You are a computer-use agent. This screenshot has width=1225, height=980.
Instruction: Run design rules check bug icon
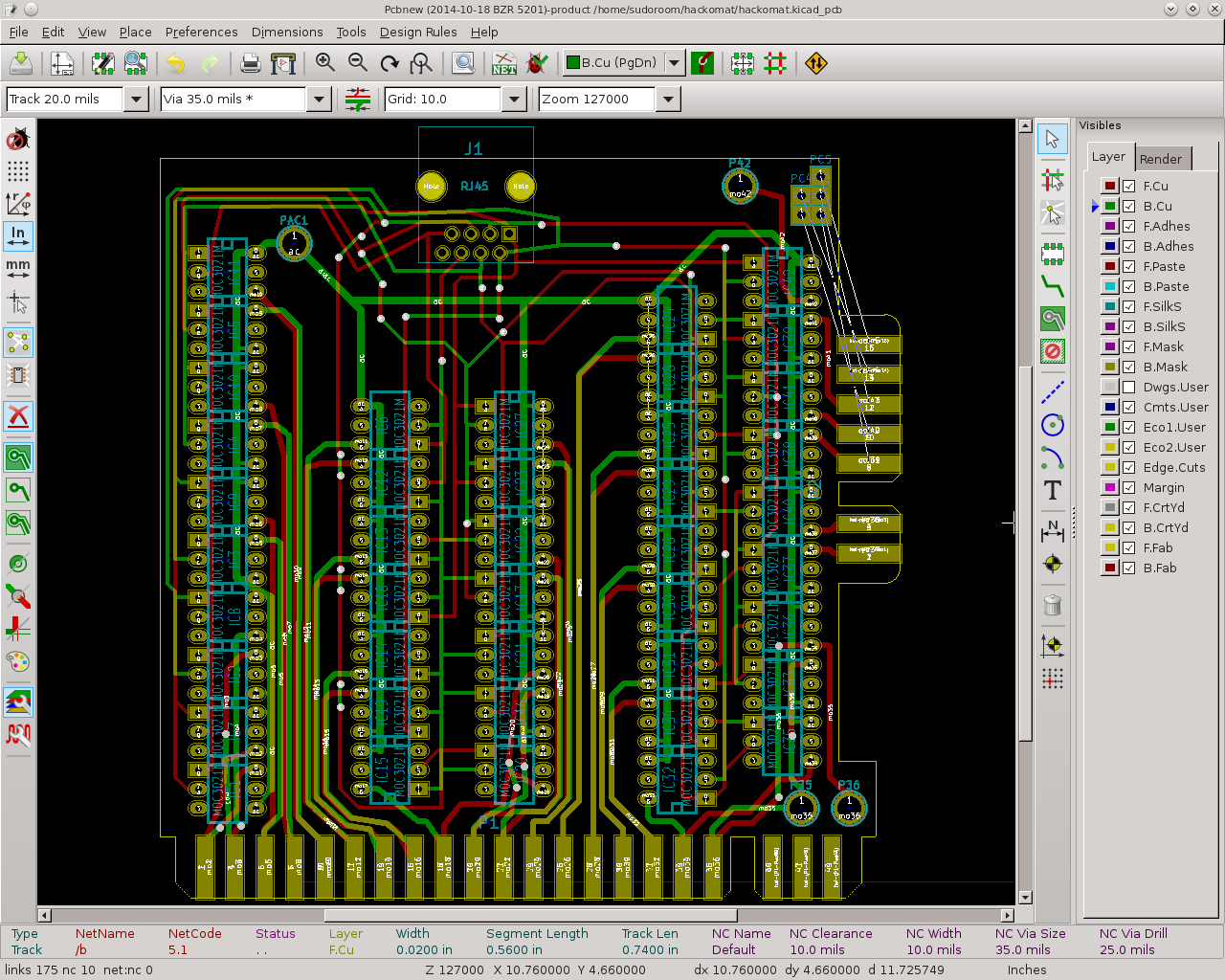click(537, 63)
